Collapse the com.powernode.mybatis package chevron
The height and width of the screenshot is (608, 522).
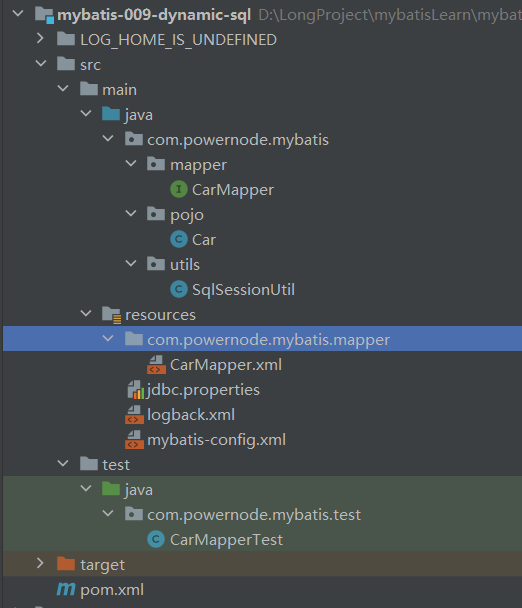108,138
